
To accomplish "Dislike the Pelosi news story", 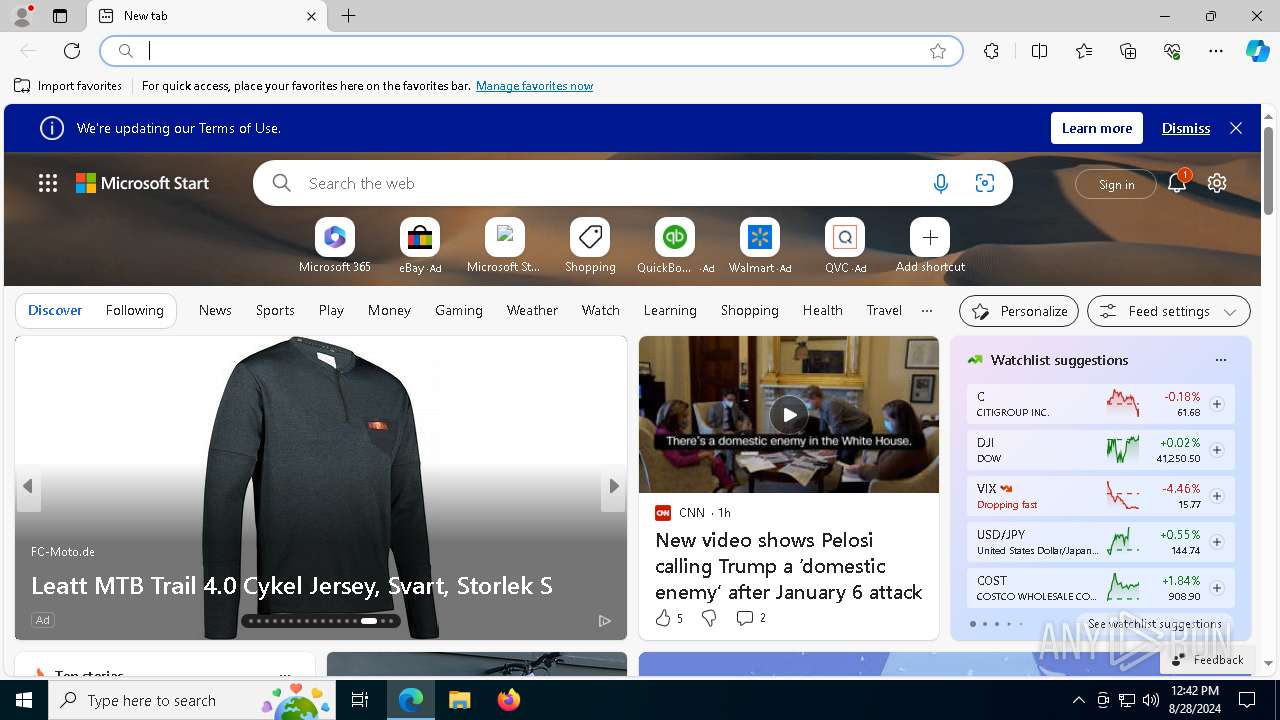I will pos(709,618).
